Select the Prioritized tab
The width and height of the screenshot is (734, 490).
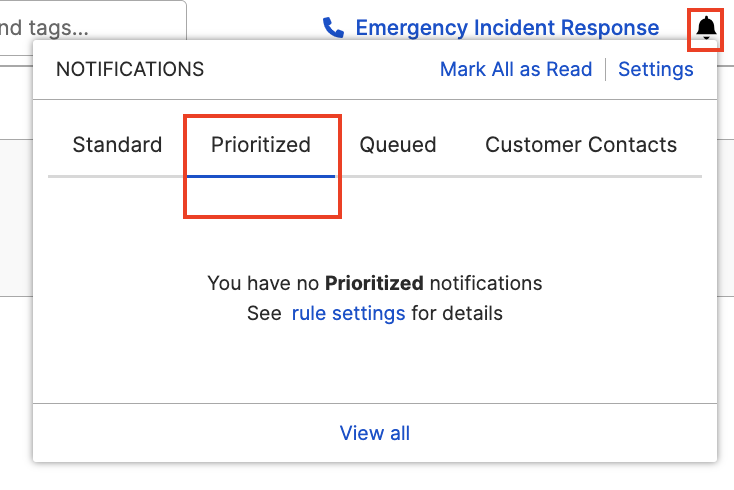coord(261,145)
